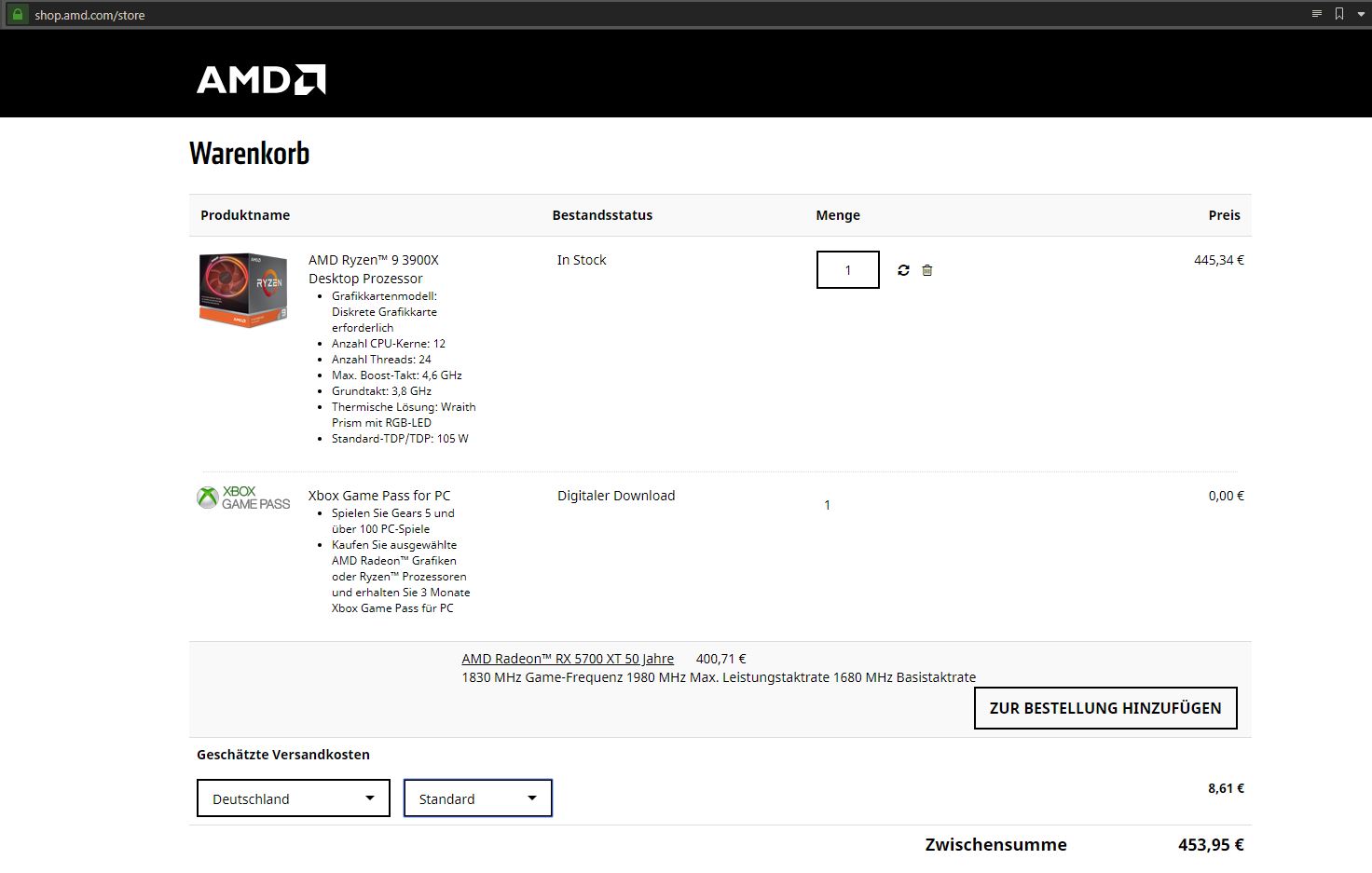The height and width of the screenshot is (873, 1372).
Task: Click the 453,95 € subtotal amount
Action: 1211,845
